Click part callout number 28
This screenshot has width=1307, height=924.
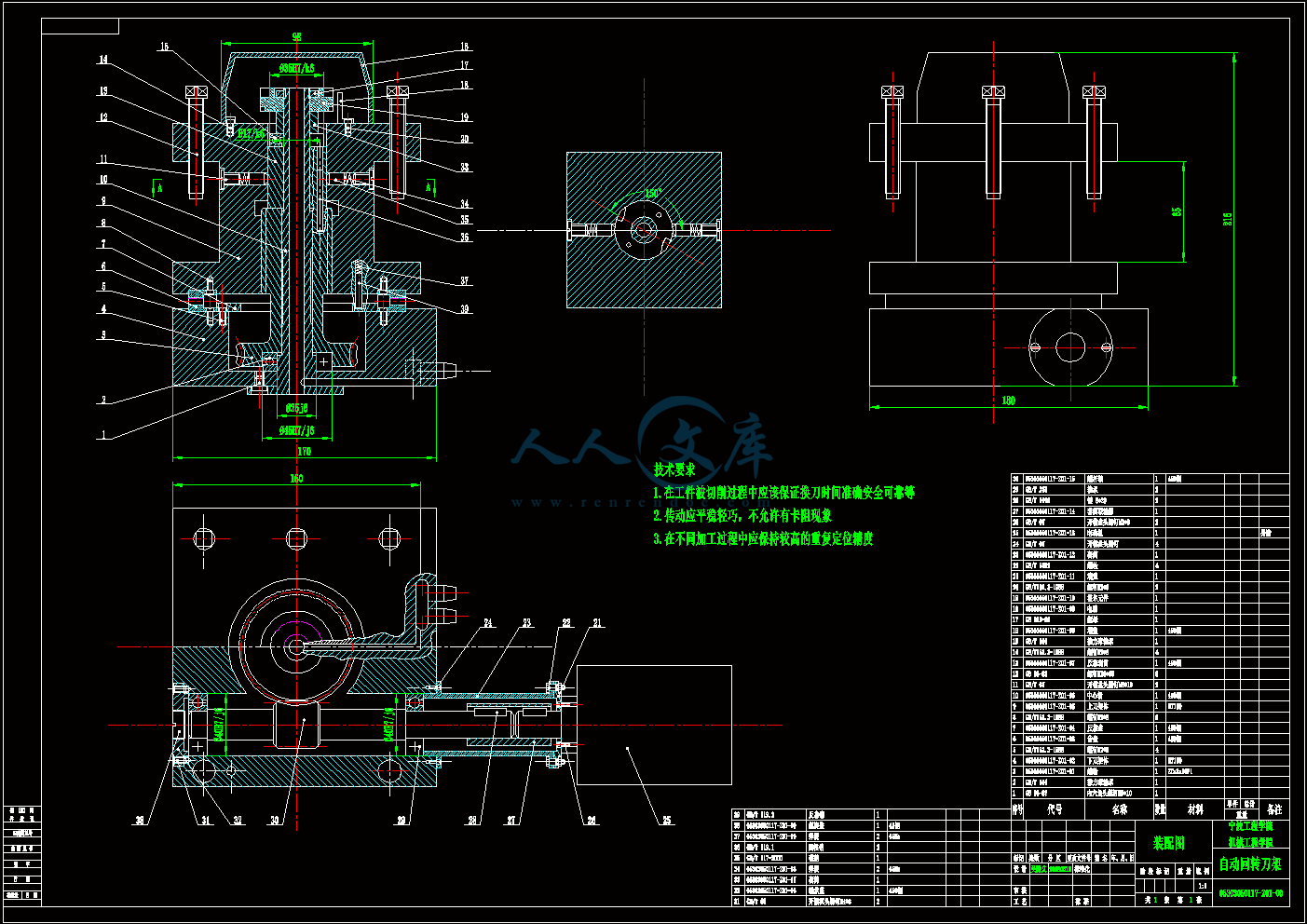pos(472,821)
